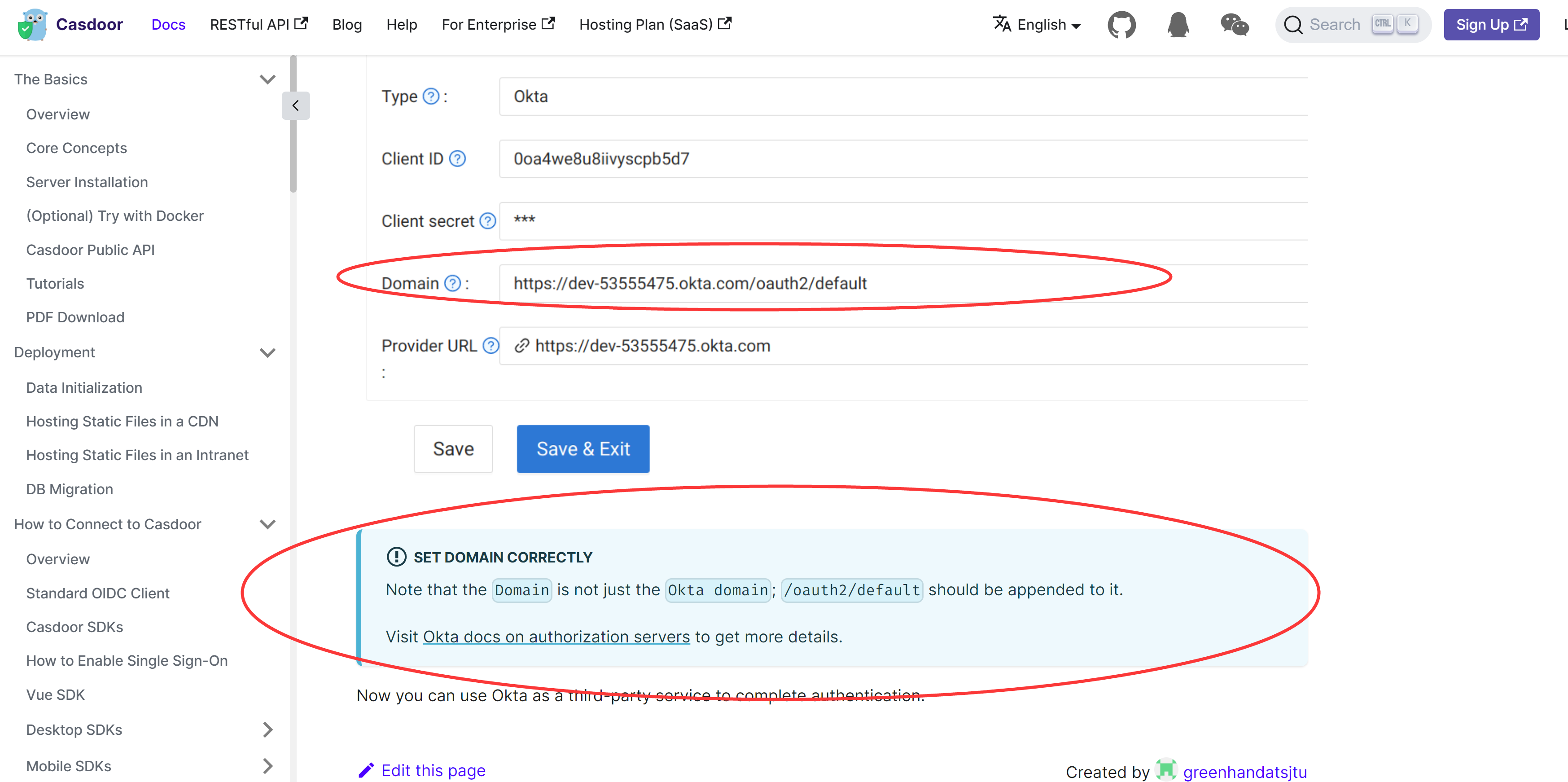Switch to the Docs tab
This screenshot has height=782, width=1568.
(169, 24)
